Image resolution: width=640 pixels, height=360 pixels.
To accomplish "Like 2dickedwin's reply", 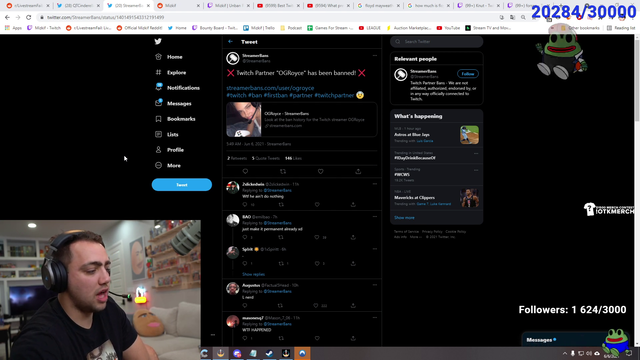I will [x=317, y=204].
